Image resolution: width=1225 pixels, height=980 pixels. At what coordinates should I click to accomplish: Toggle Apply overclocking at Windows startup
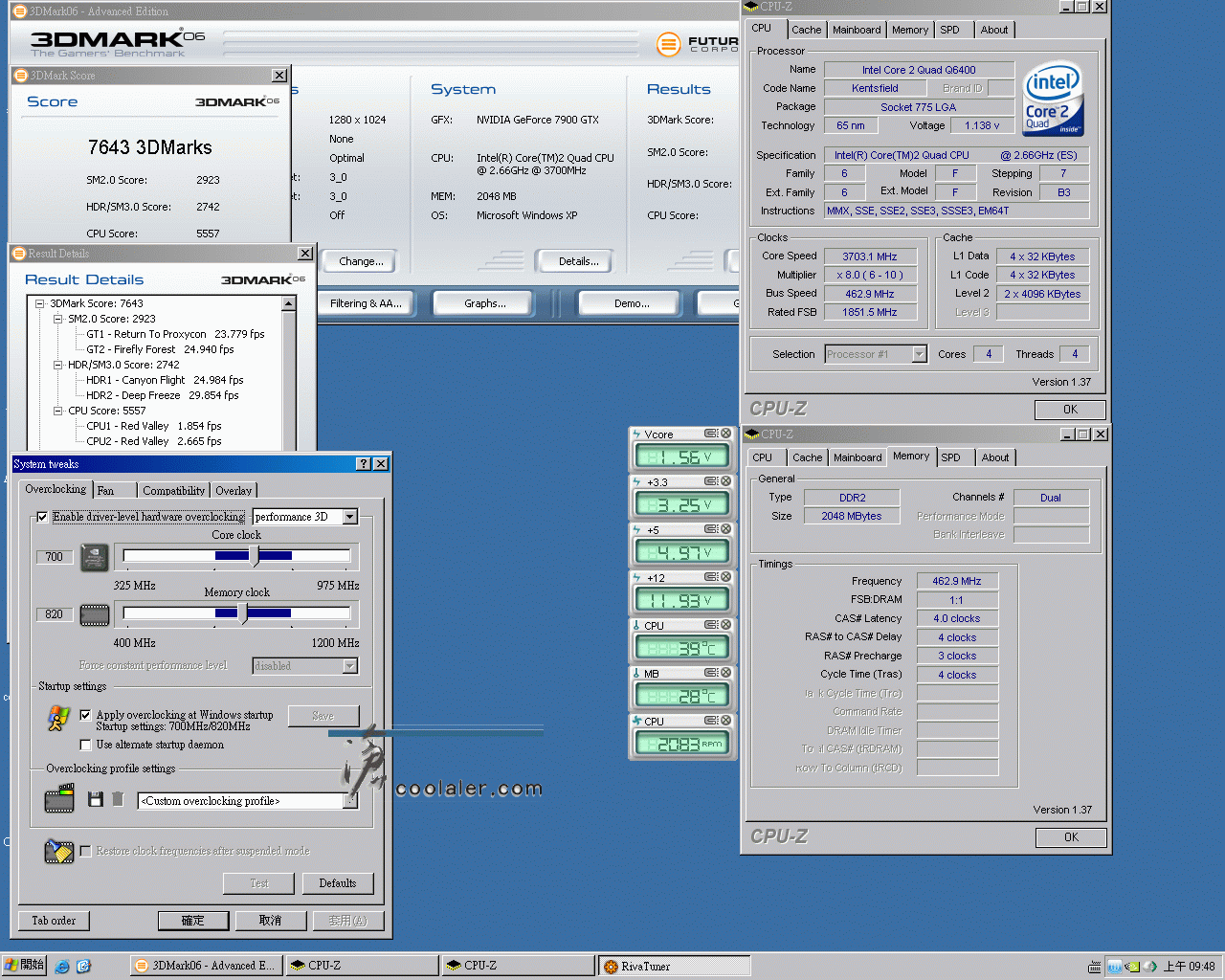(85, 715)
